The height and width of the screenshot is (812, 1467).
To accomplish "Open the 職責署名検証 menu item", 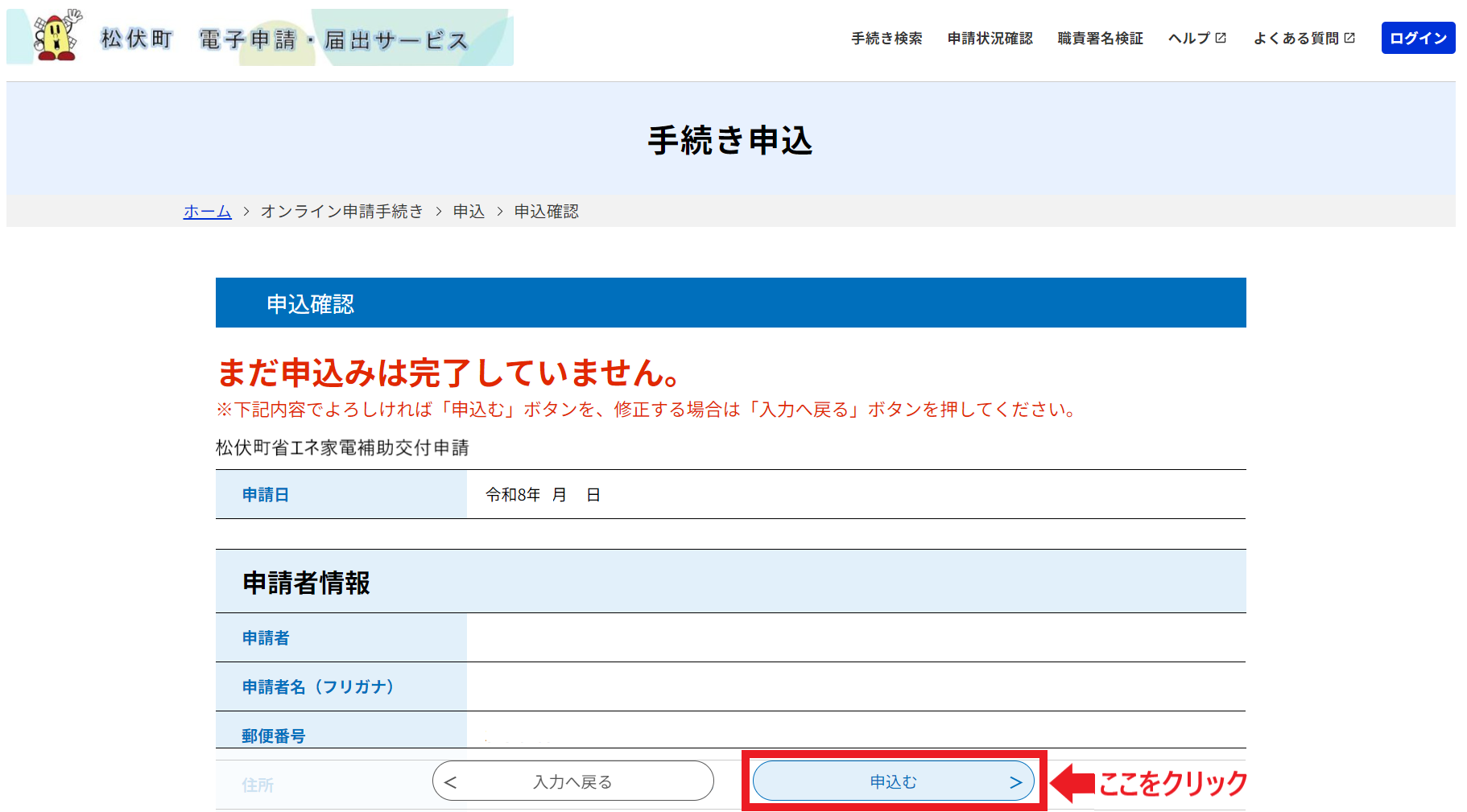I will click(1100, 38).
